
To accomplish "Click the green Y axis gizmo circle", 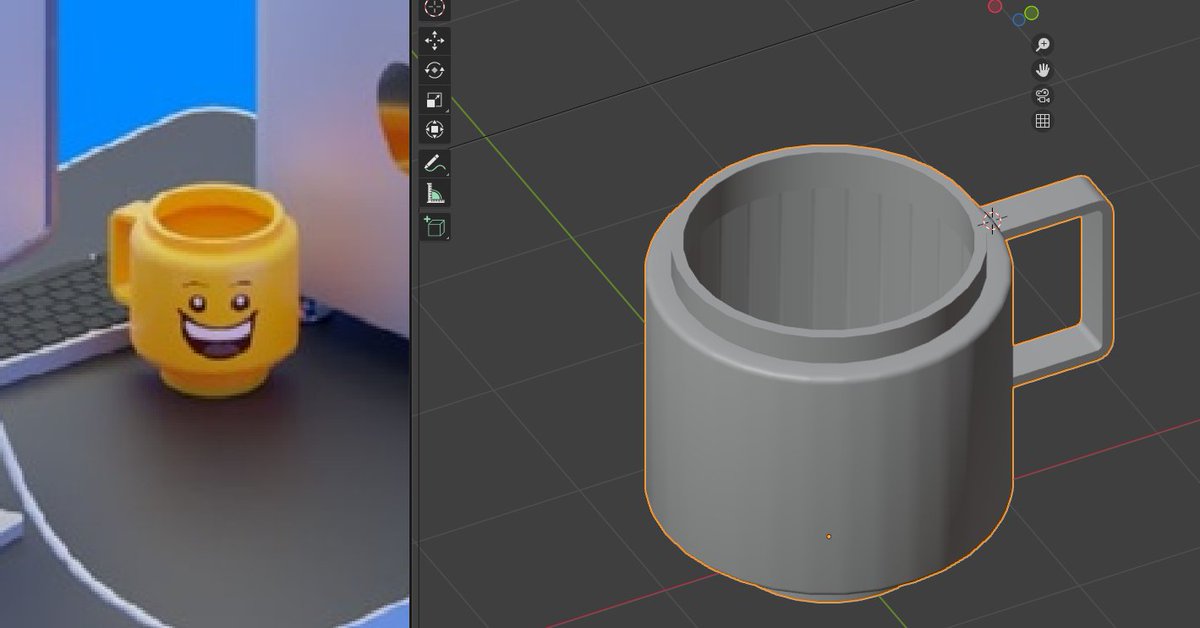I will click(x=1031, y=13).
